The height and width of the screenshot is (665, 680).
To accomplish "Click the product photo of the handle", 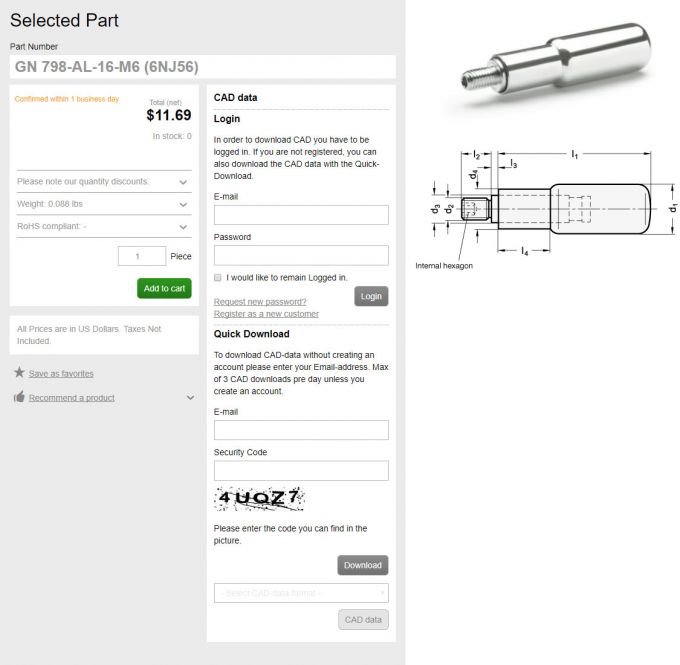I will [558, 68].
